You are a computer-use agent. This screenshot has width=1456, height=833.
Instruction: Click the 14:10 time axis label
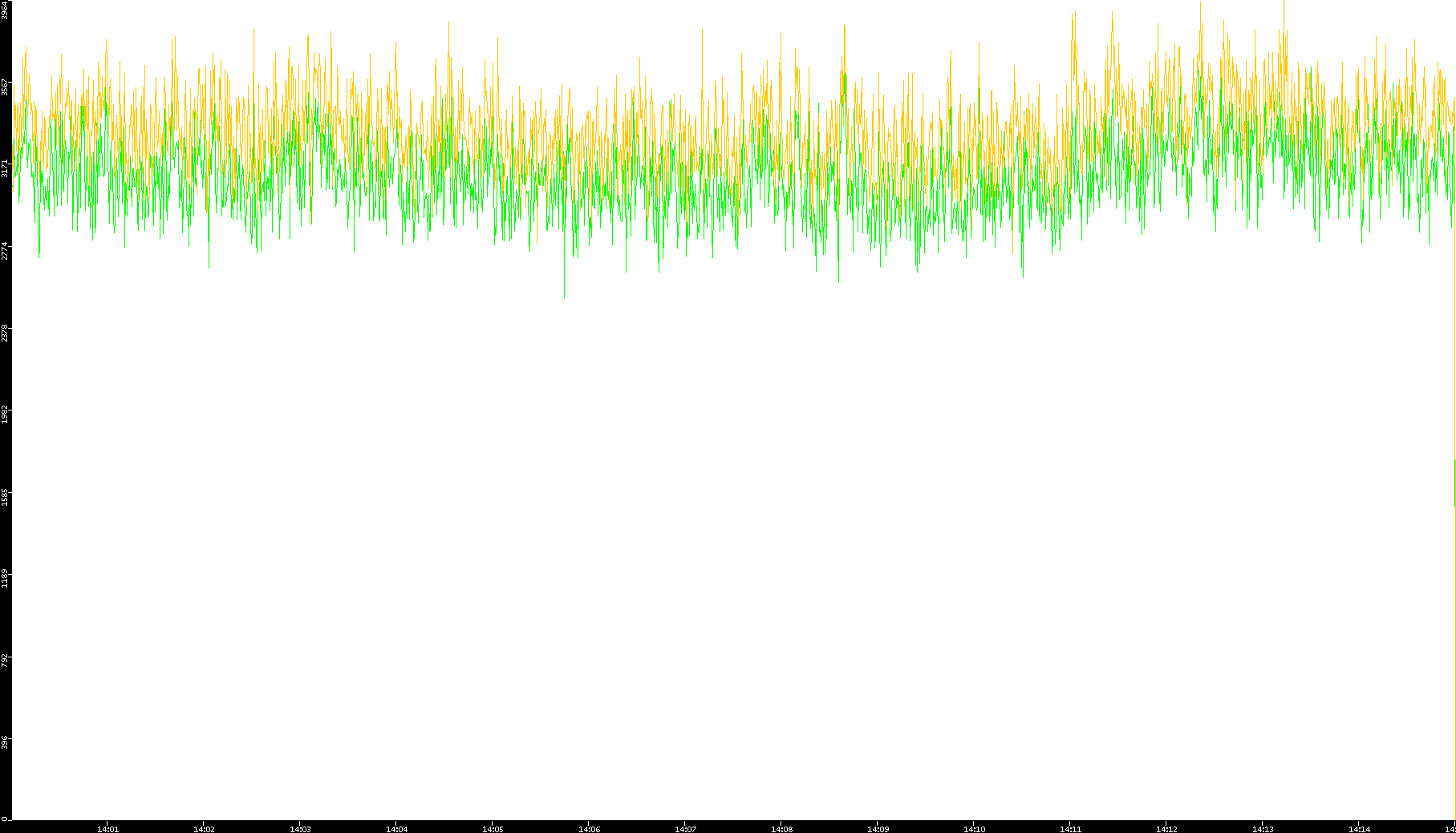pos(974,828)
